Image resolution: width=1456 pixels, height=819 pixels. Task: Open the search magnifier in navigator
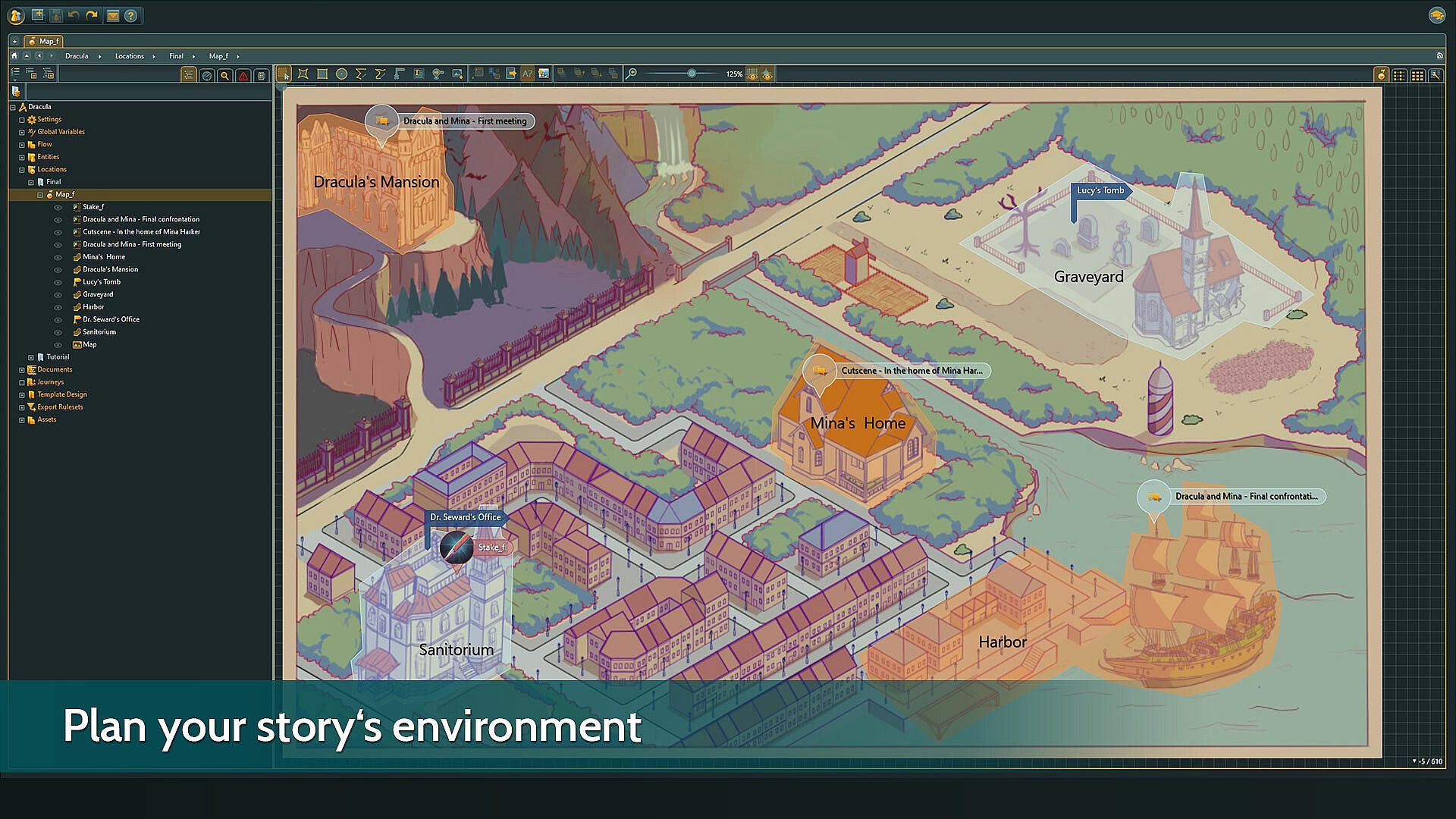point(224,75)
